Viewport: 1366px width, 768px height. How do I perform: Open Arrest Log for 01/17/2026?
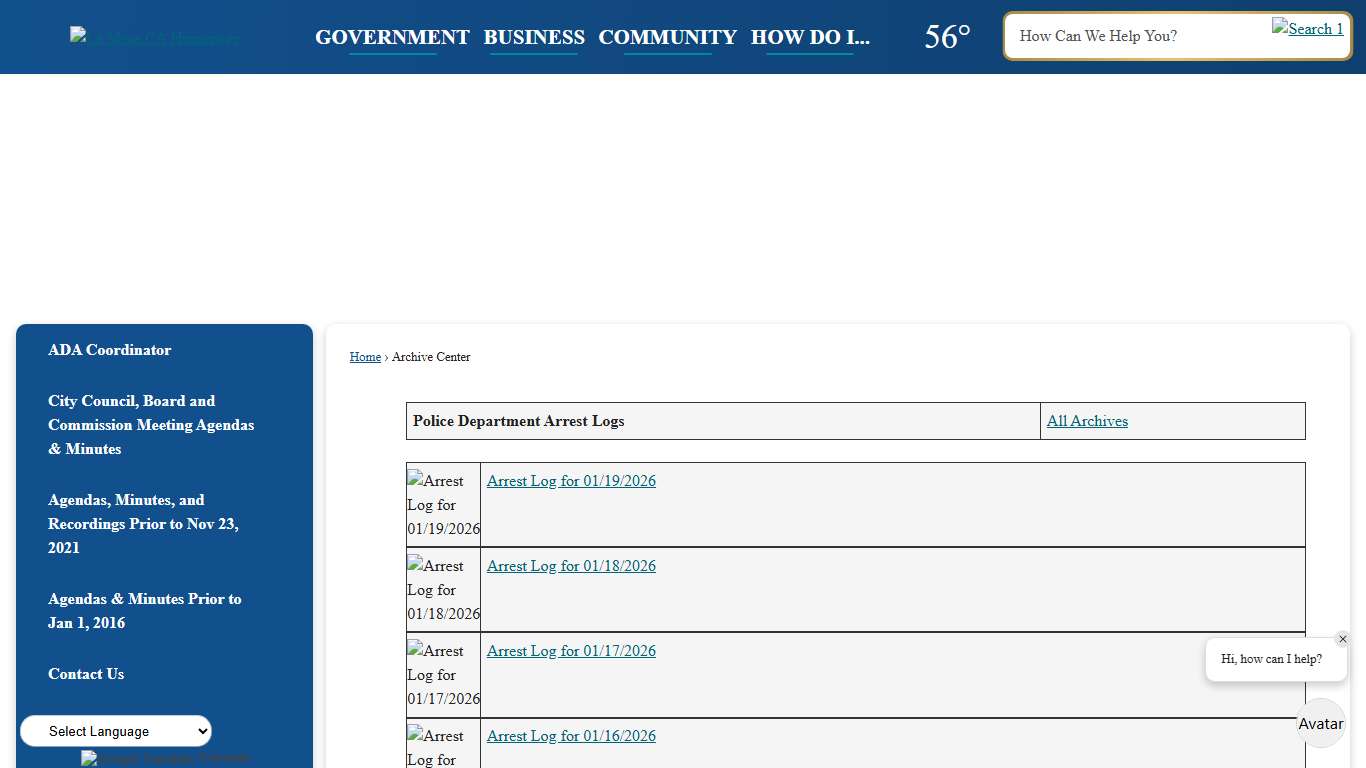(x=571, y=651)
